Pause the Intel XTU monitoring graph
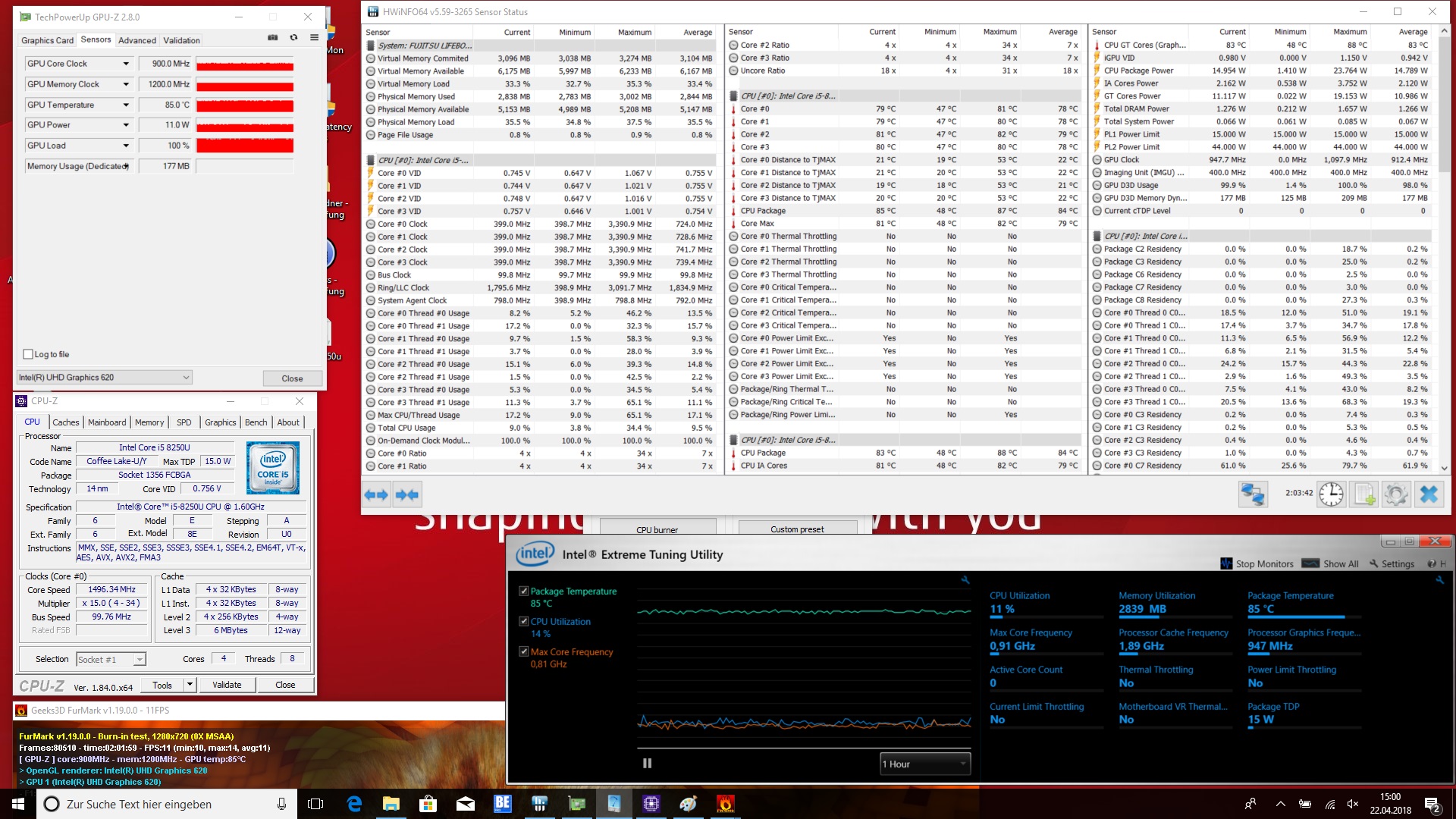1456x819 pixels. tap(647, 764)
